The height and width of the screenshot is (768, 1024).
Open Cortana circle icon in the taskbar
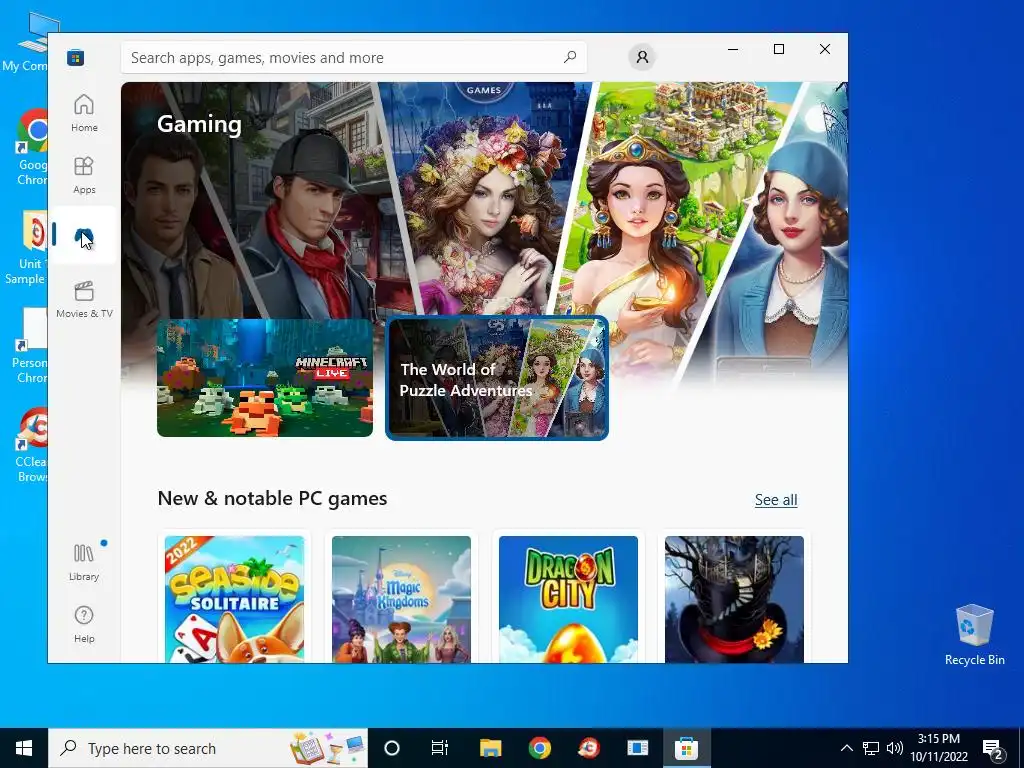pyautogui.click(x=392, y=748)
